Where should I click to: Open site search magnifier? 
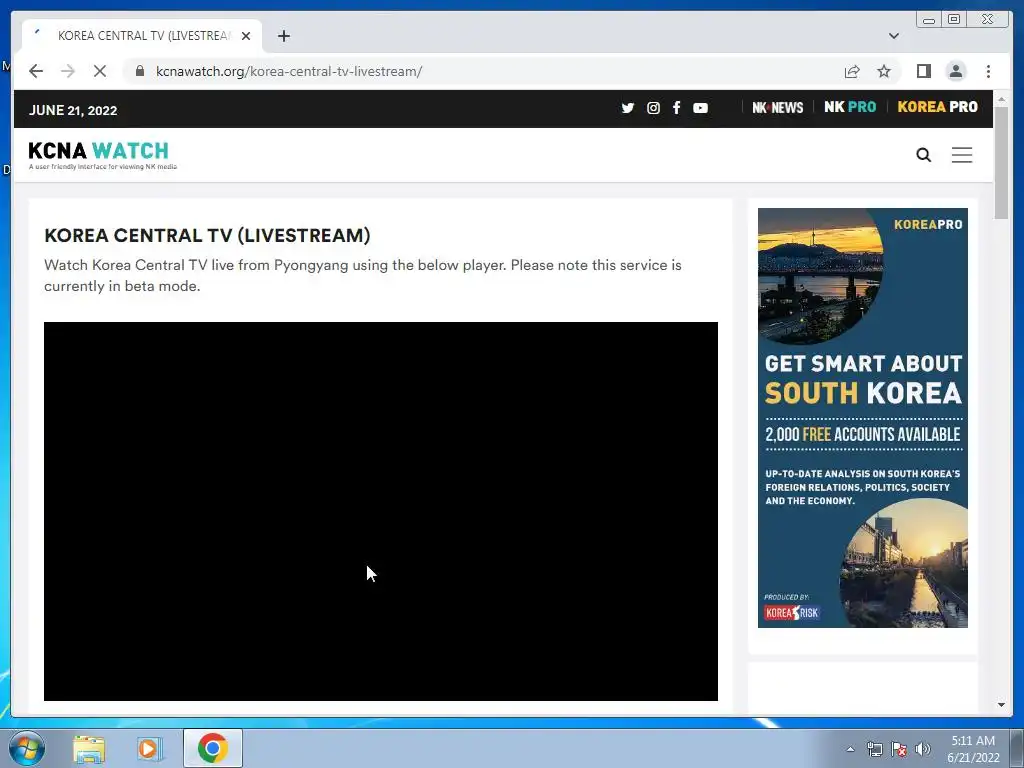(923, 155)
